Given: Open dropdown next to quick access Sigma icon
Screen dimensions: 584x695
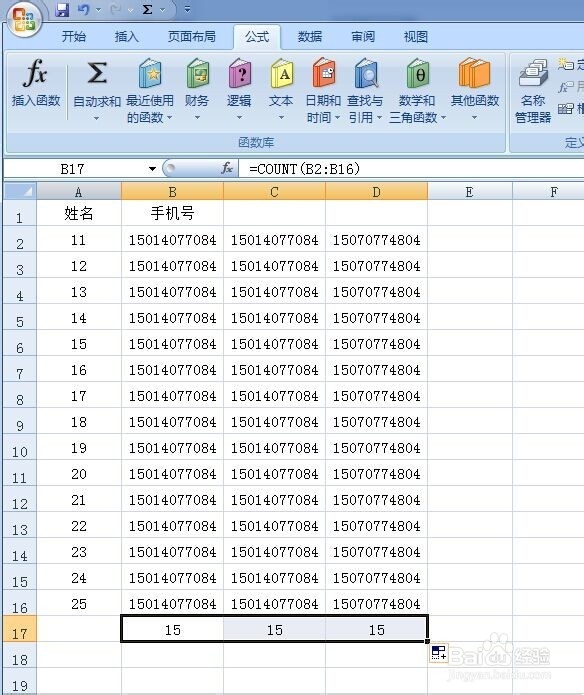Looking at the screenshot, I should [162, 10].
